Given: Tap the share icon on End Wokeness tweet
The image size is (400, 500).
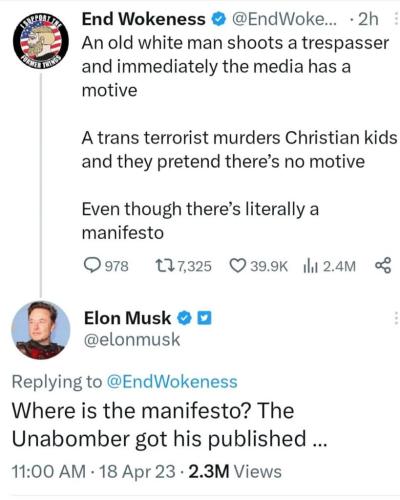Looking at the screenshot, I should coord(383,266).
